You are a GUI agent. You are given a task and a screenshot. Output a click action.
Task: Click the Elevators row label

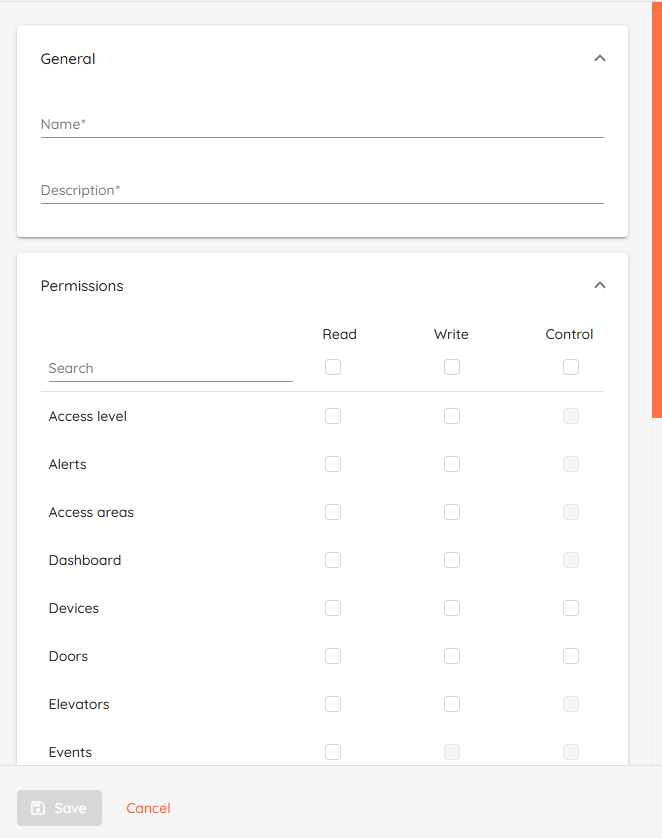click(x=79, y=705)
